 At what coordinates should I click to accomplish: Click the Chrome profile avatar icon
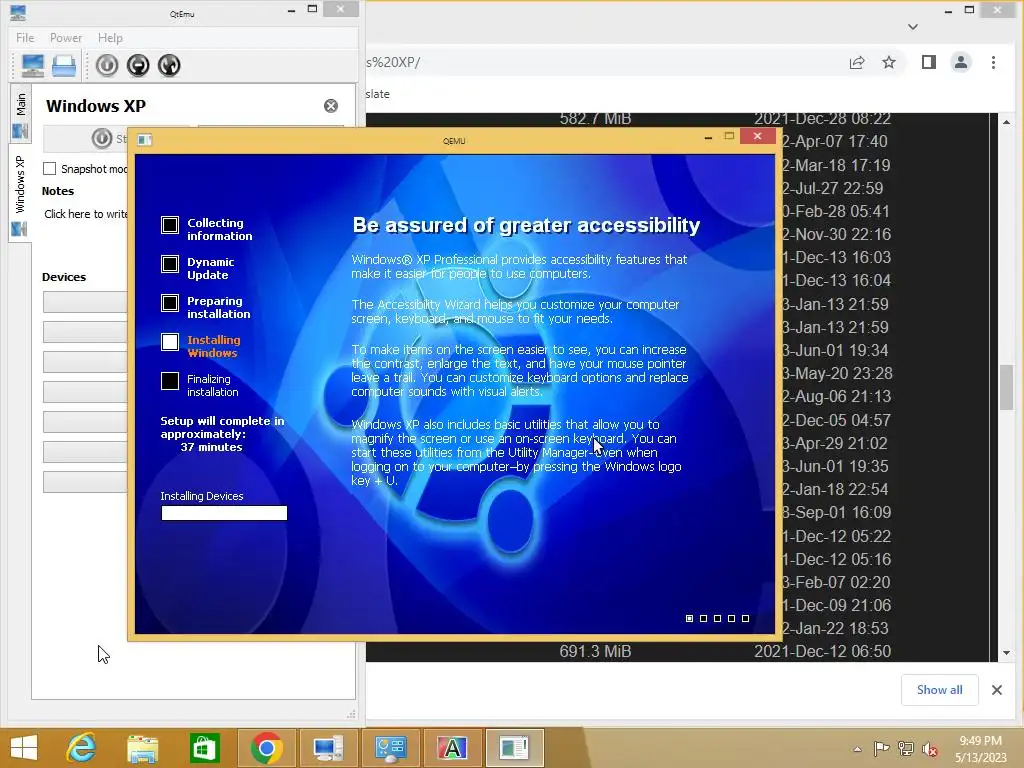coord(961,63)
